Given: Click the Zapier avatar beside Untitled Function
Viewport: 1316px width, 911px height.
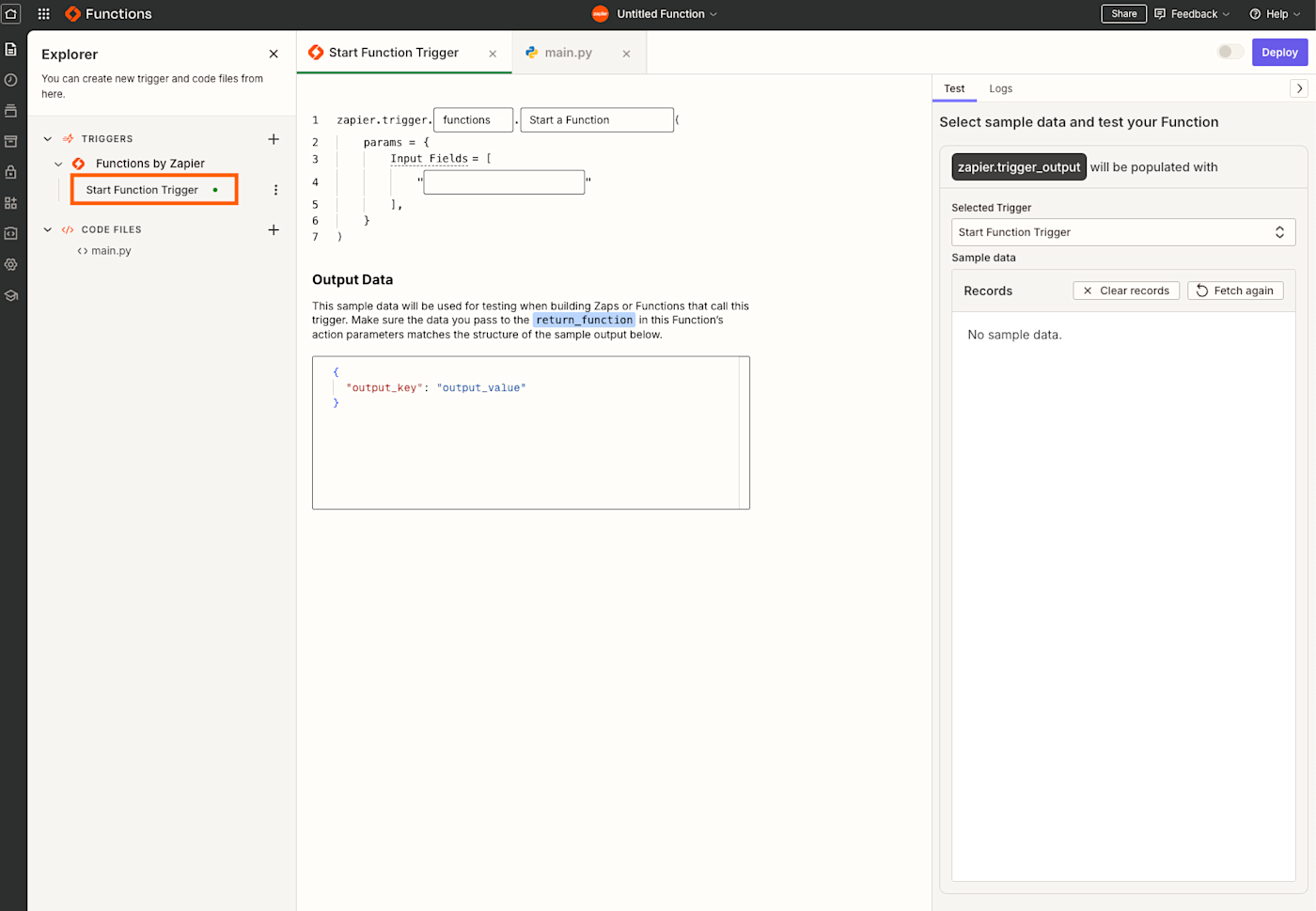Looking at the screenshot, I should tap(600, 14).
